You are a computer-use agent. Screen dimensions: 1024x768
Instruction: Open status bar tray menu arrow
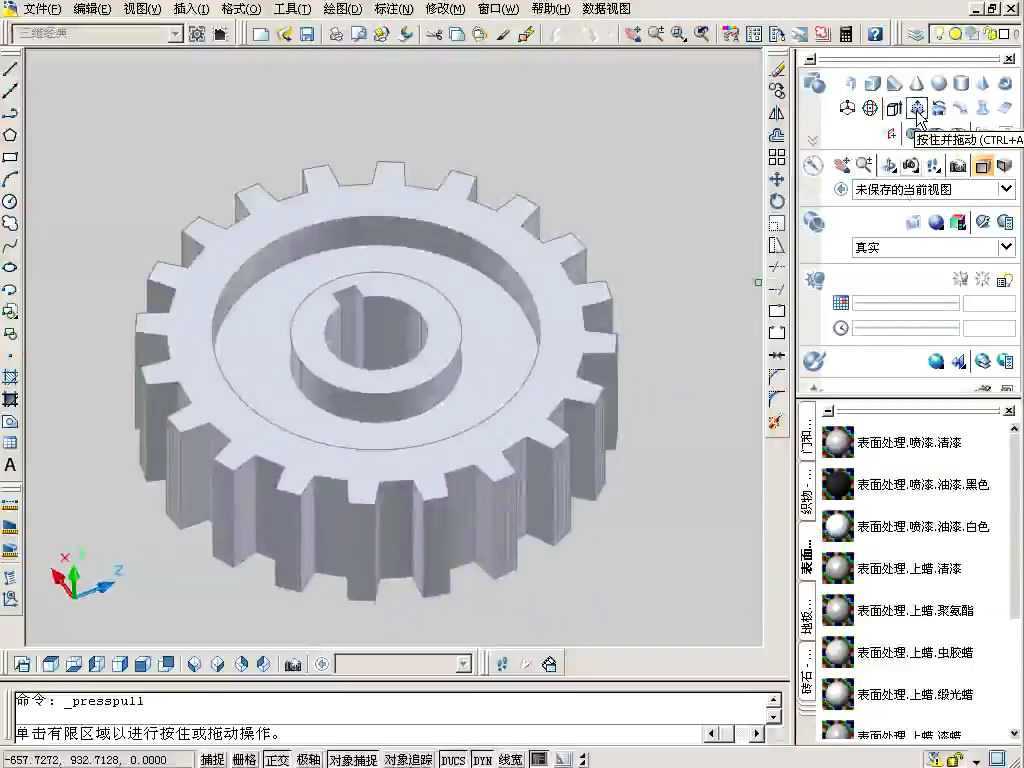[x=976, y=760]
